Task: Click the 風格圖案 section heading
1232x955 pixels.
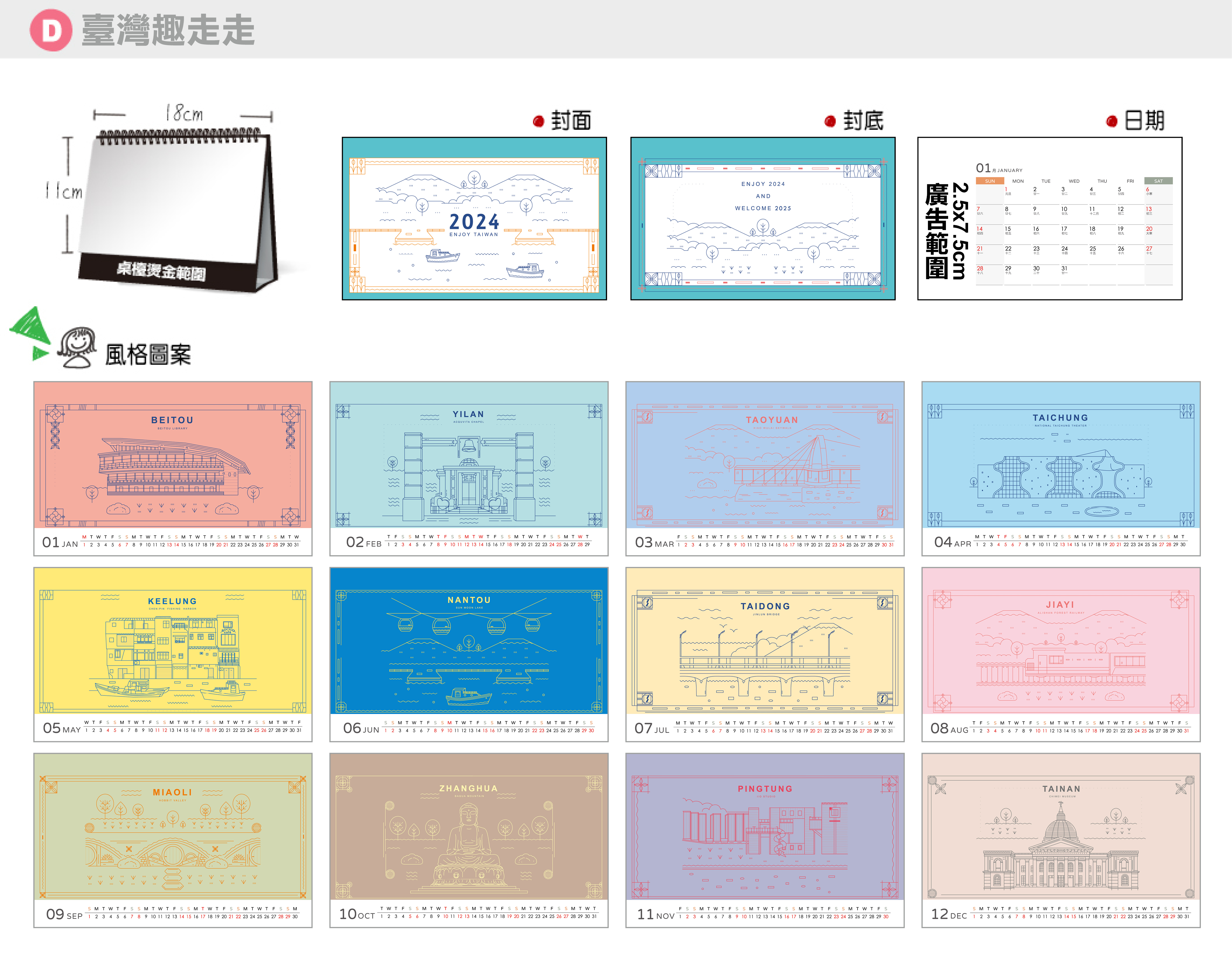Action: pyautogui.click(x=148, y=354)
